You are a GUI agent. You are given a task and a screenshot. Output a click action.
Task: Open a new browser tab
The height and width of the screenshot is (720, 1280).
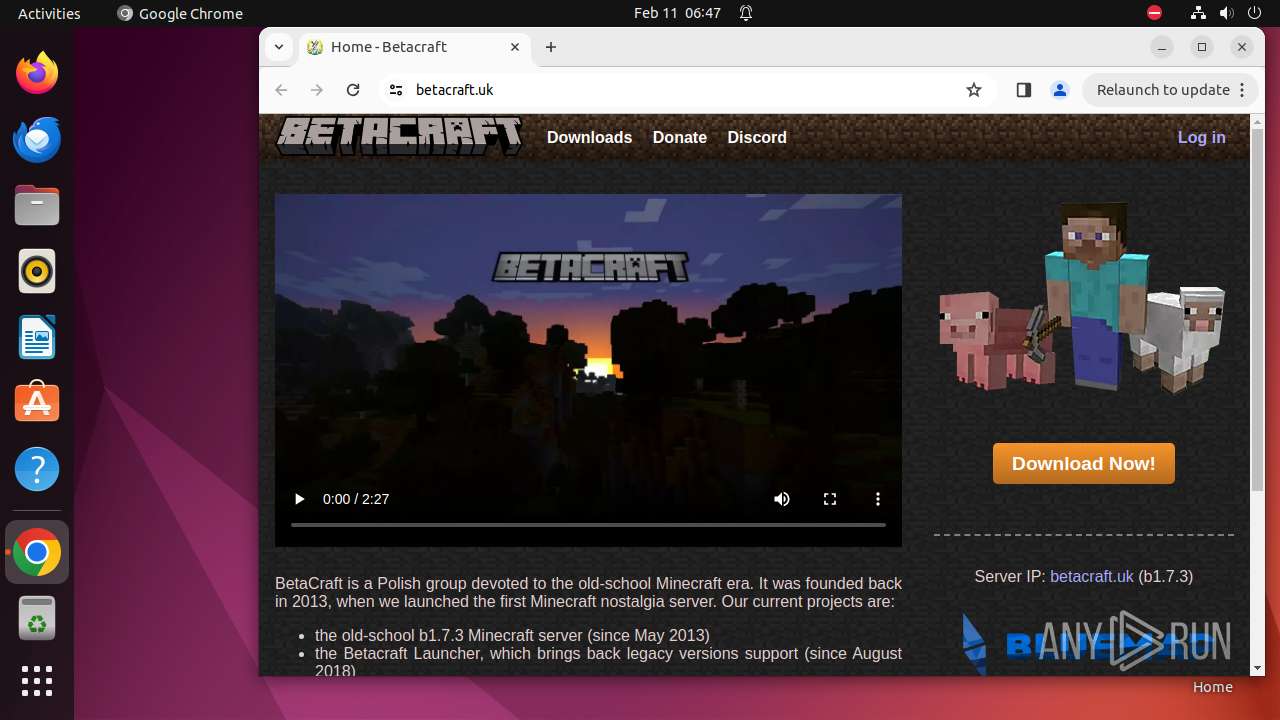551,47
